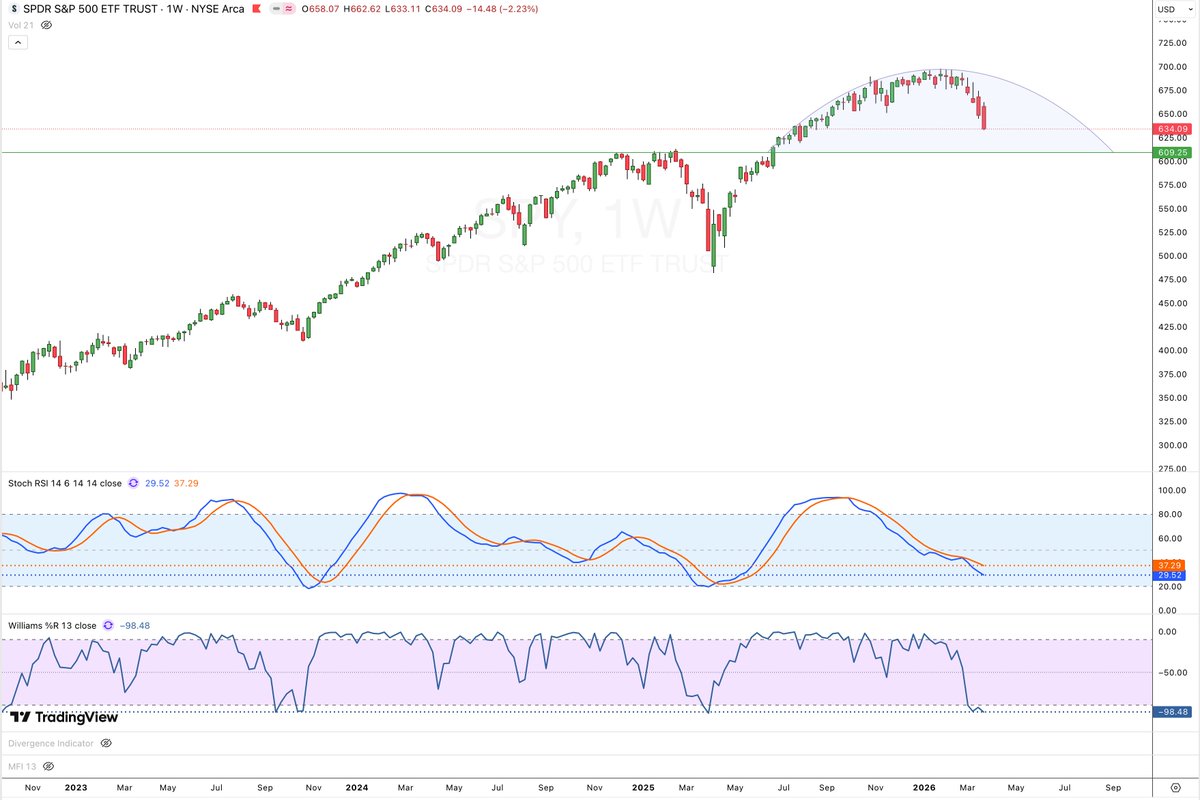Click the minus icon in the symbol header
1200x800 pixels.
tap(275, 9)
